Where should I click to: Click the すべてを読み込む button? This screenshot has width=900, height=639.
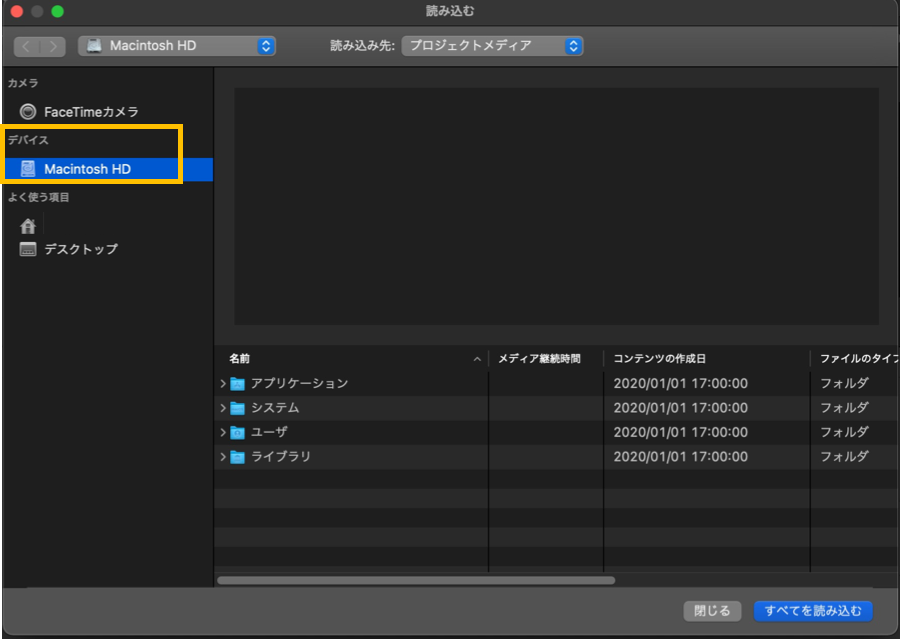coord(813,611)
